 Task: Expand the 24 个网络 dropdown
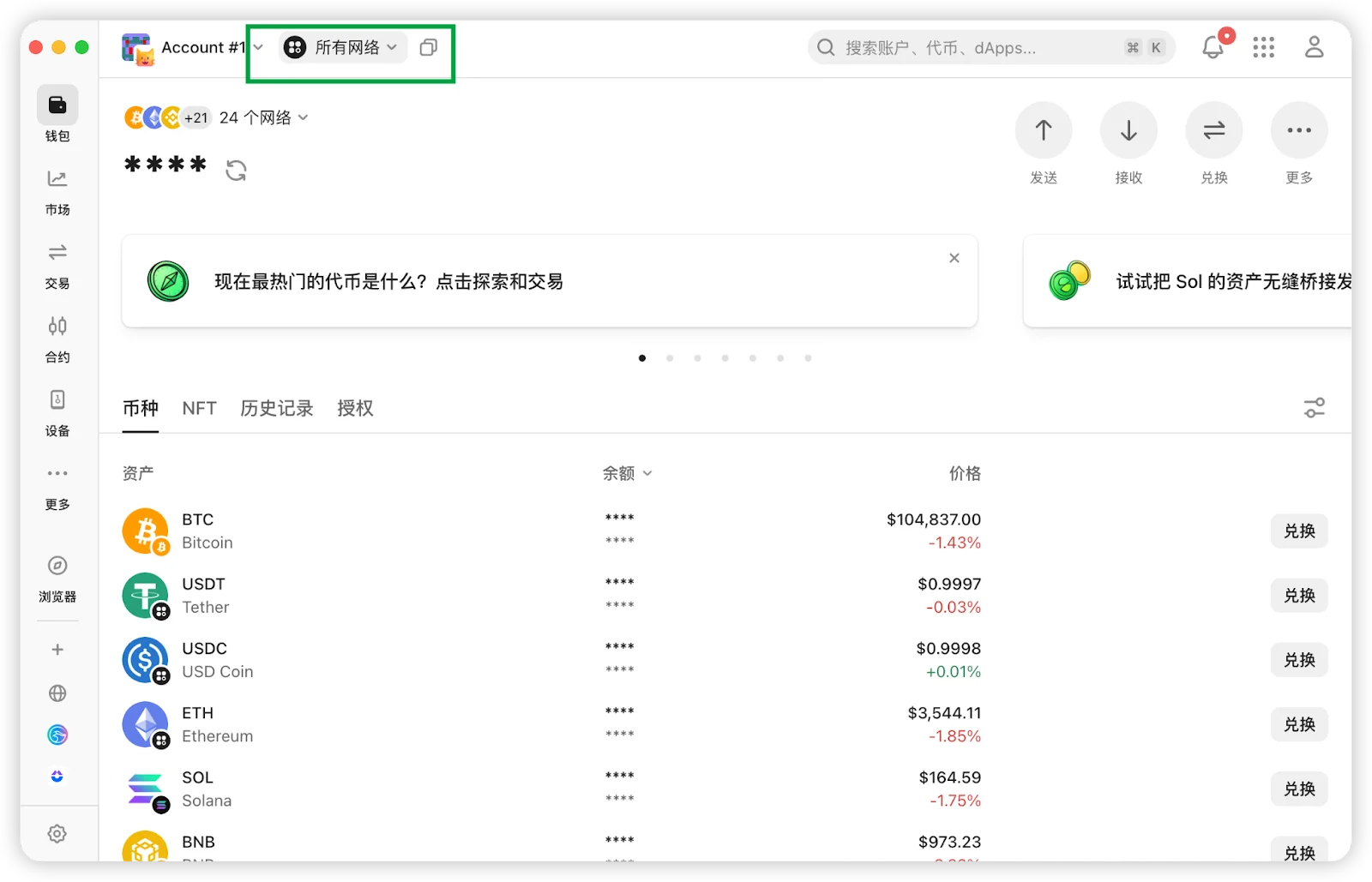[263, 118]
